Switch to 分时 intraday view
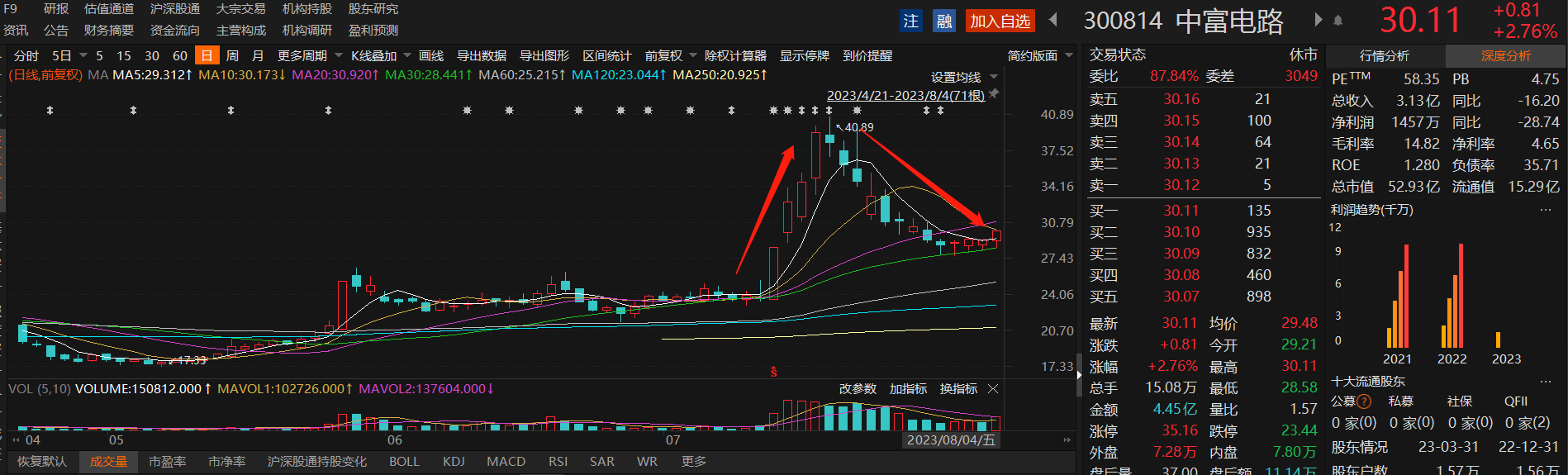1568x475 pixels. (26, 55)
